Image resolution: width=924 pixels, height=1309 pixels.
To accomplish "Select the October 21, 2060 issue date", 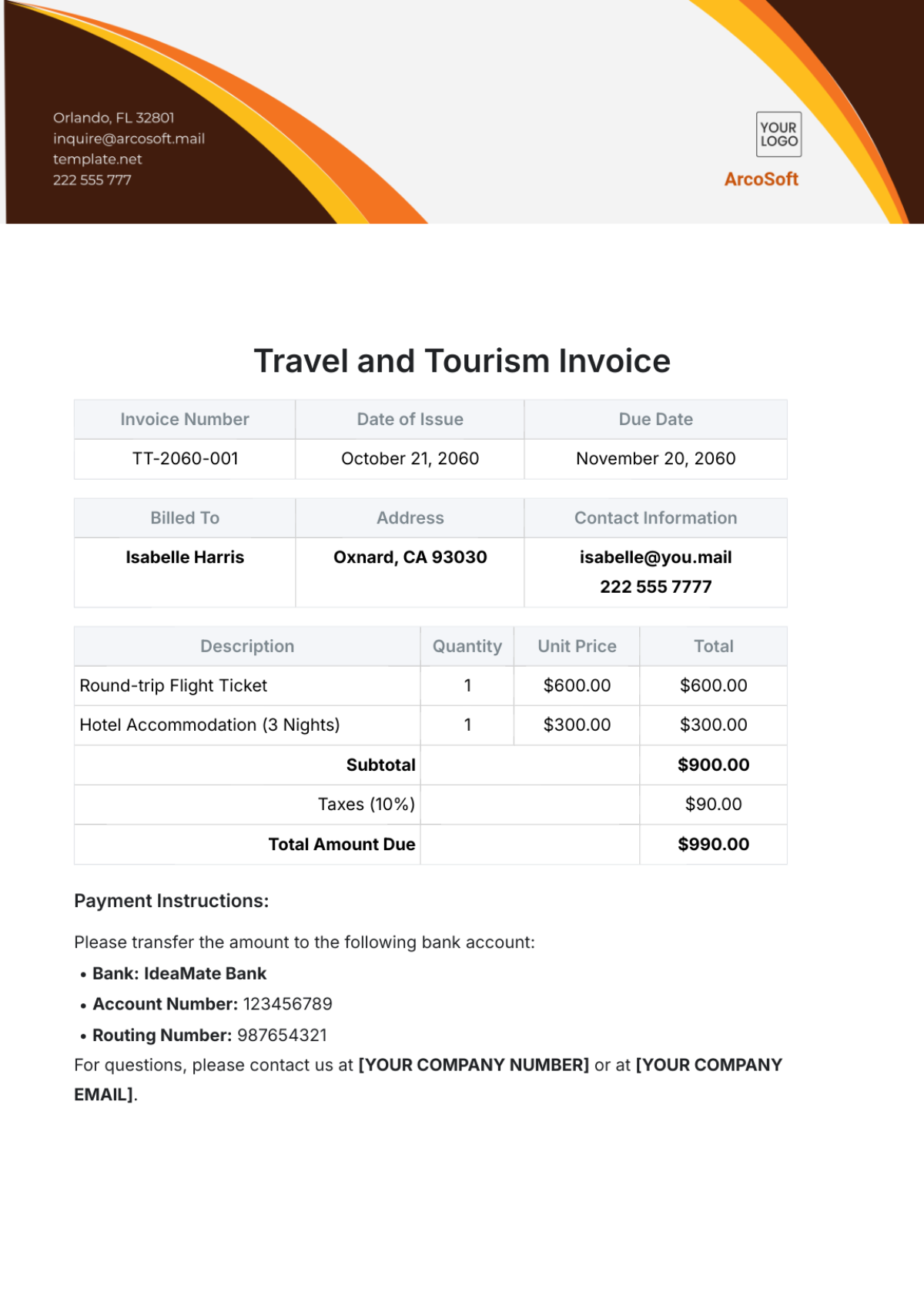I will coord(410,459).
